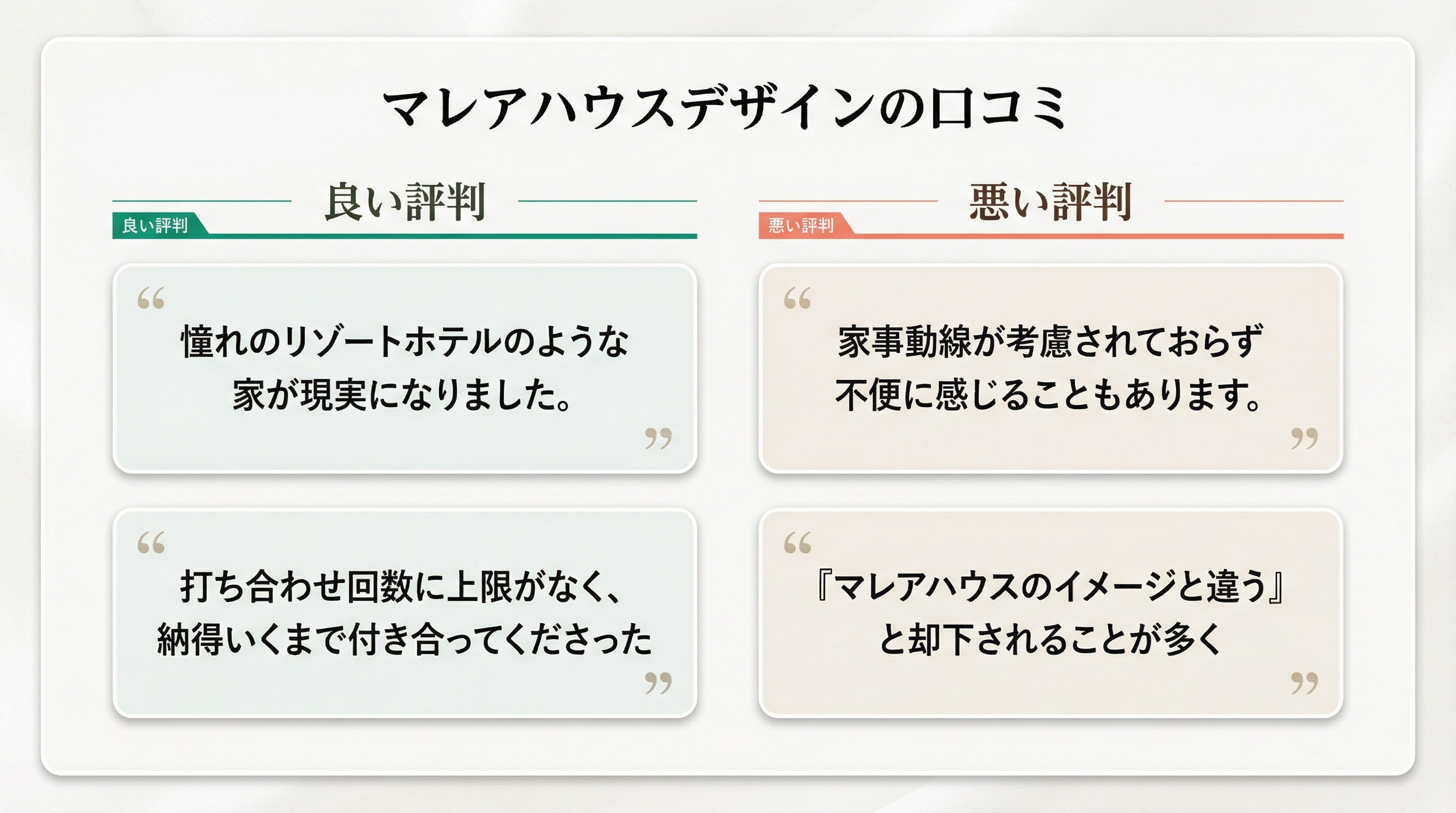
Task: Click closing quote mark of resort hotel review
Action: coord(659,438)
